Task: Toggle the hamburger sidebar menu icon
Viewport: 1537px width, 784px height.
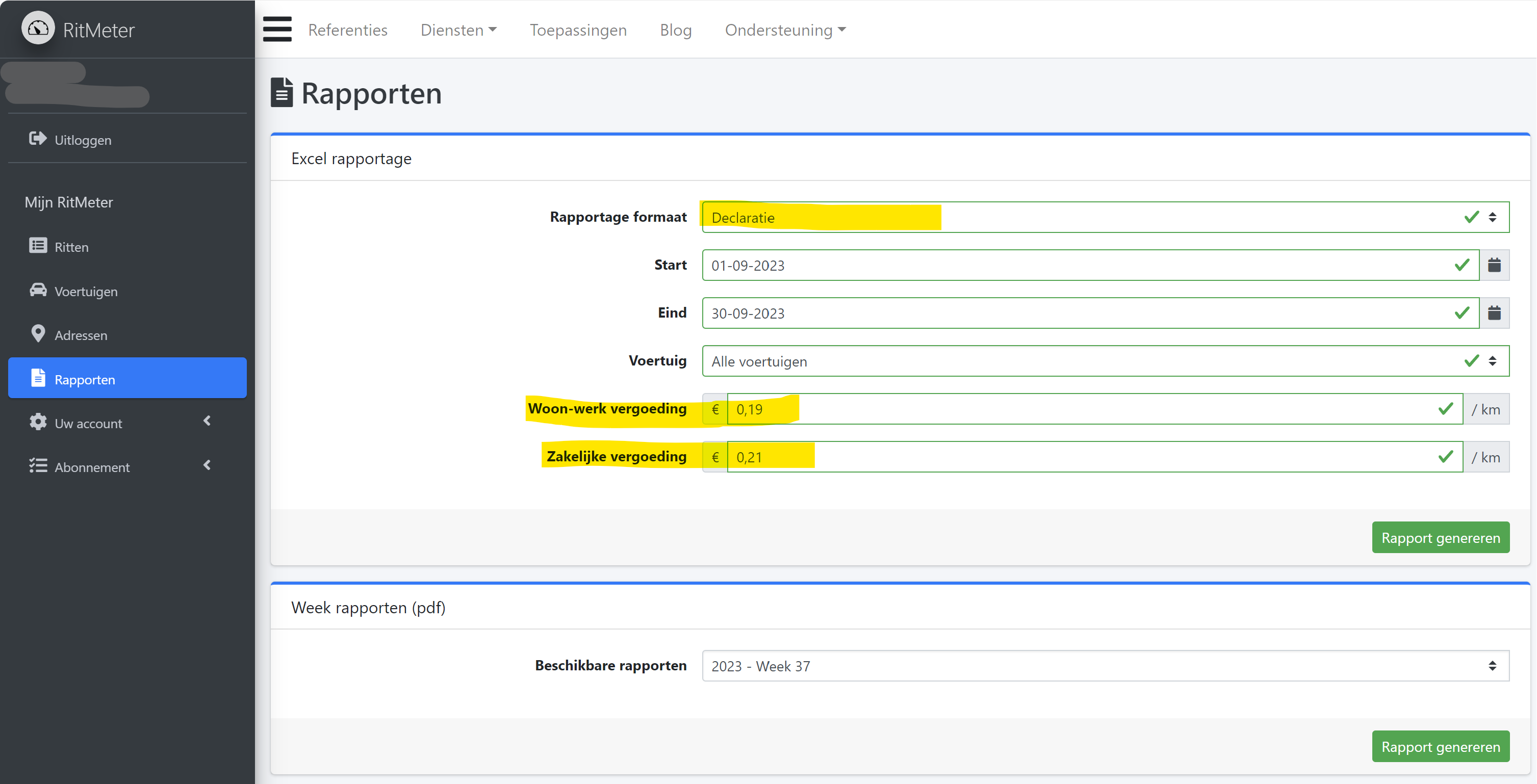Action: click(277, 29)
